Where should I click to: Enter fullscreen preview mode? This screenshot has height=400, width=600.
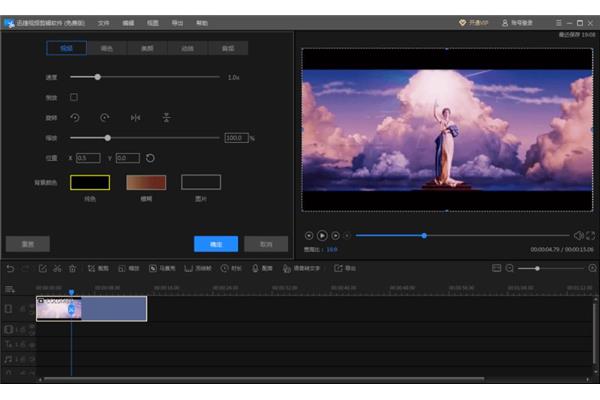(x=590, y=236)
